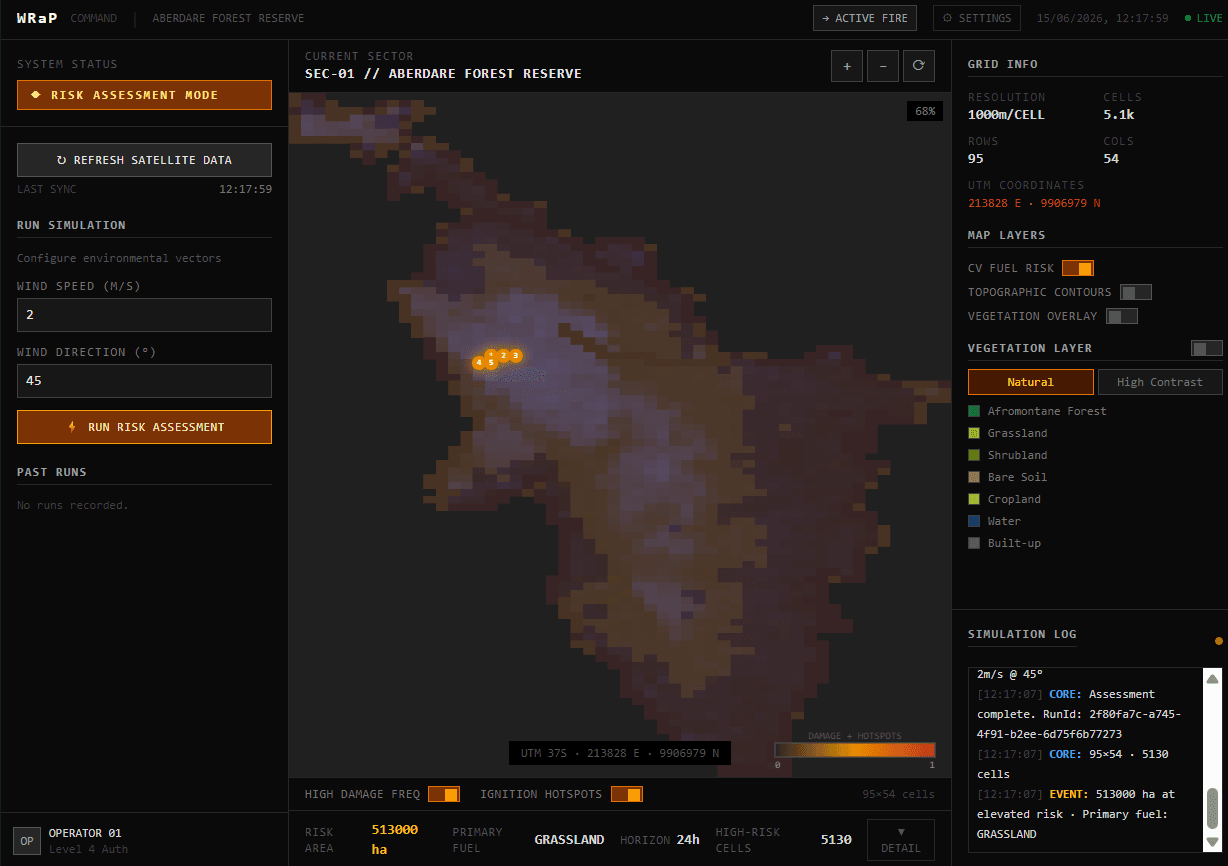Click the simulation log scrollbar thumb

pyautogui.click(x=1212, y=809)
